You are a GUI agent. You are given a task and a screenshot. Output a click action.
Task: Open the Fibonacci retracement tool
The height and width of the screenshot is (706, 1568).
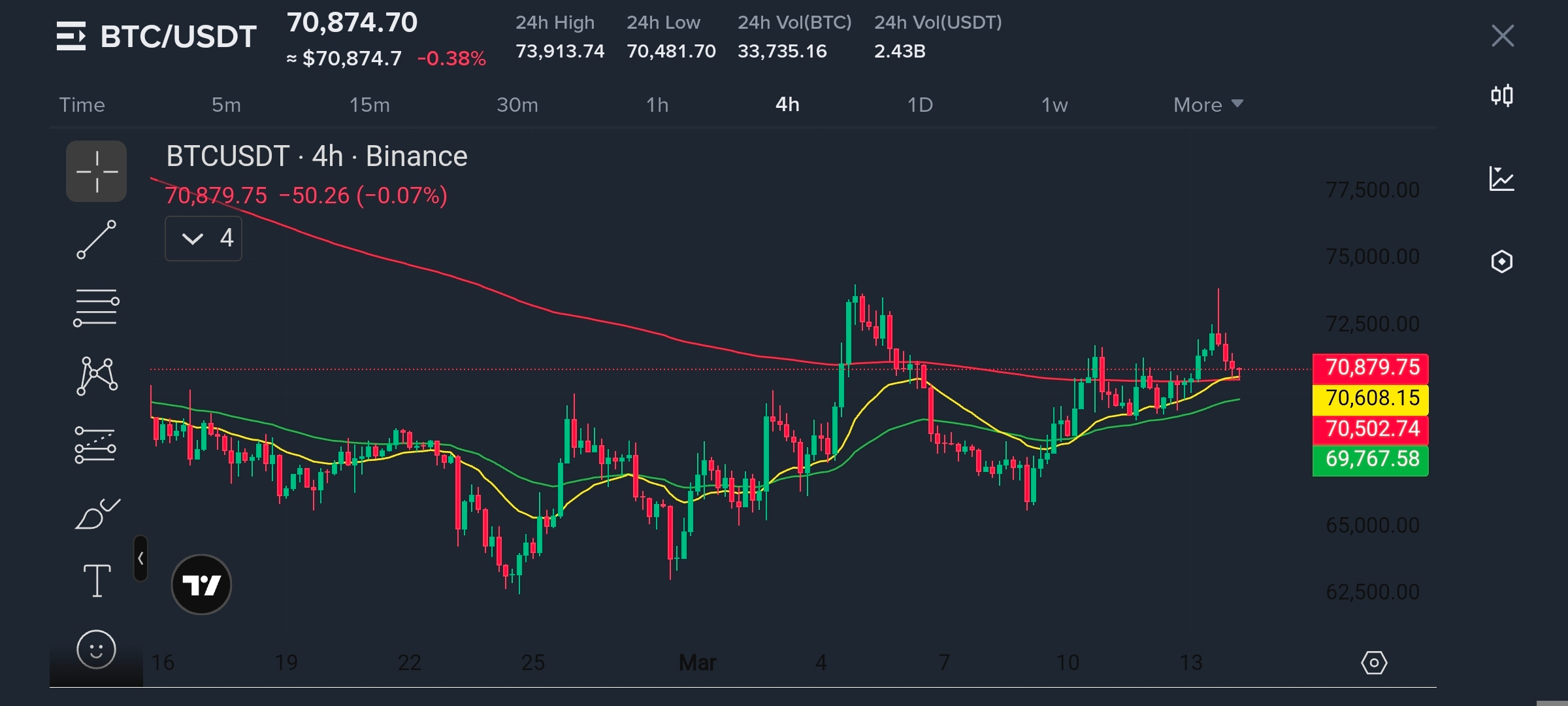click(96, 307)
